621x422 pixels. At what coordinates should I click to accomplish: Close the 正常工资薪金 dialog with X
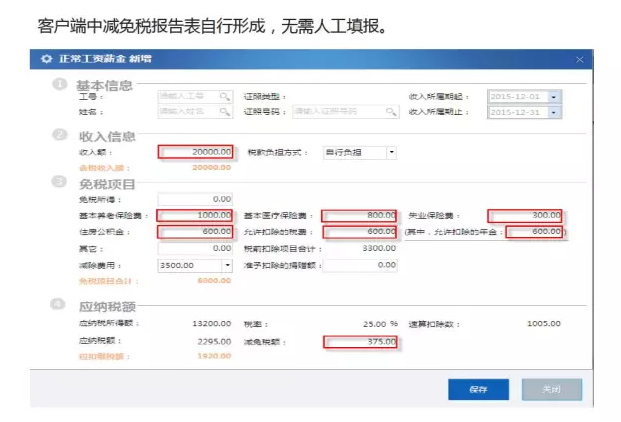tap(580, 61)
